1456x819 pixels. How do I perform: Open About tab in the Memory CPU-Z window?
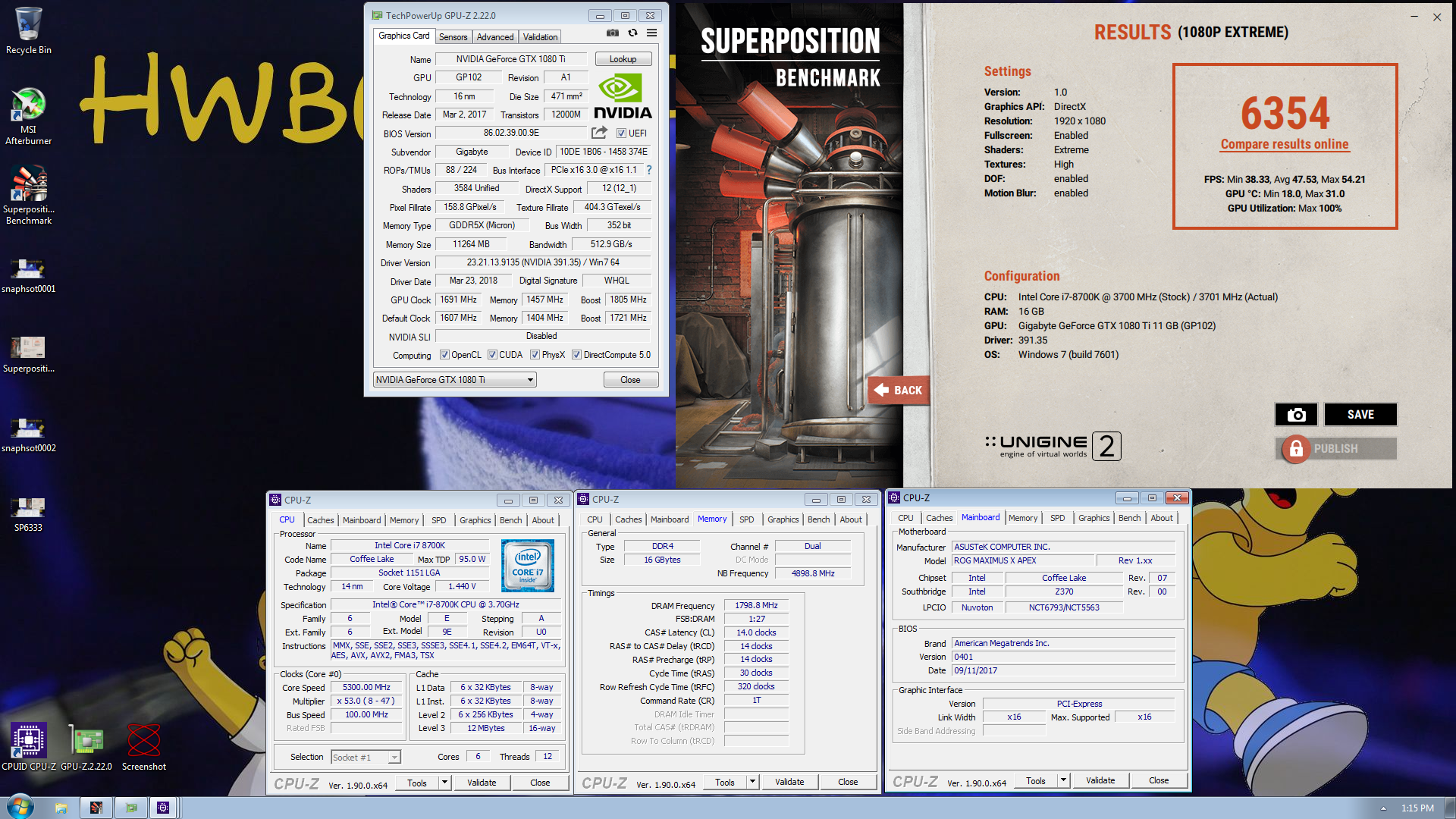(x=851, y=519)
